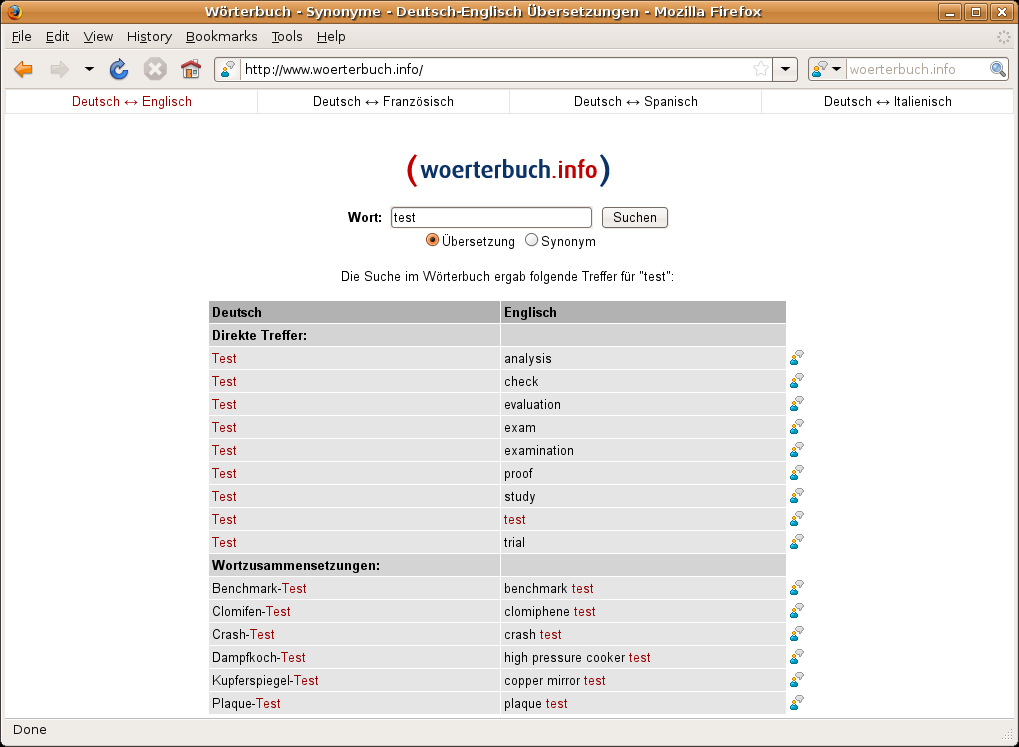1019x747 pixels.
Task: Click the 'Done' status bar text
Action: [x=30, y=729]
